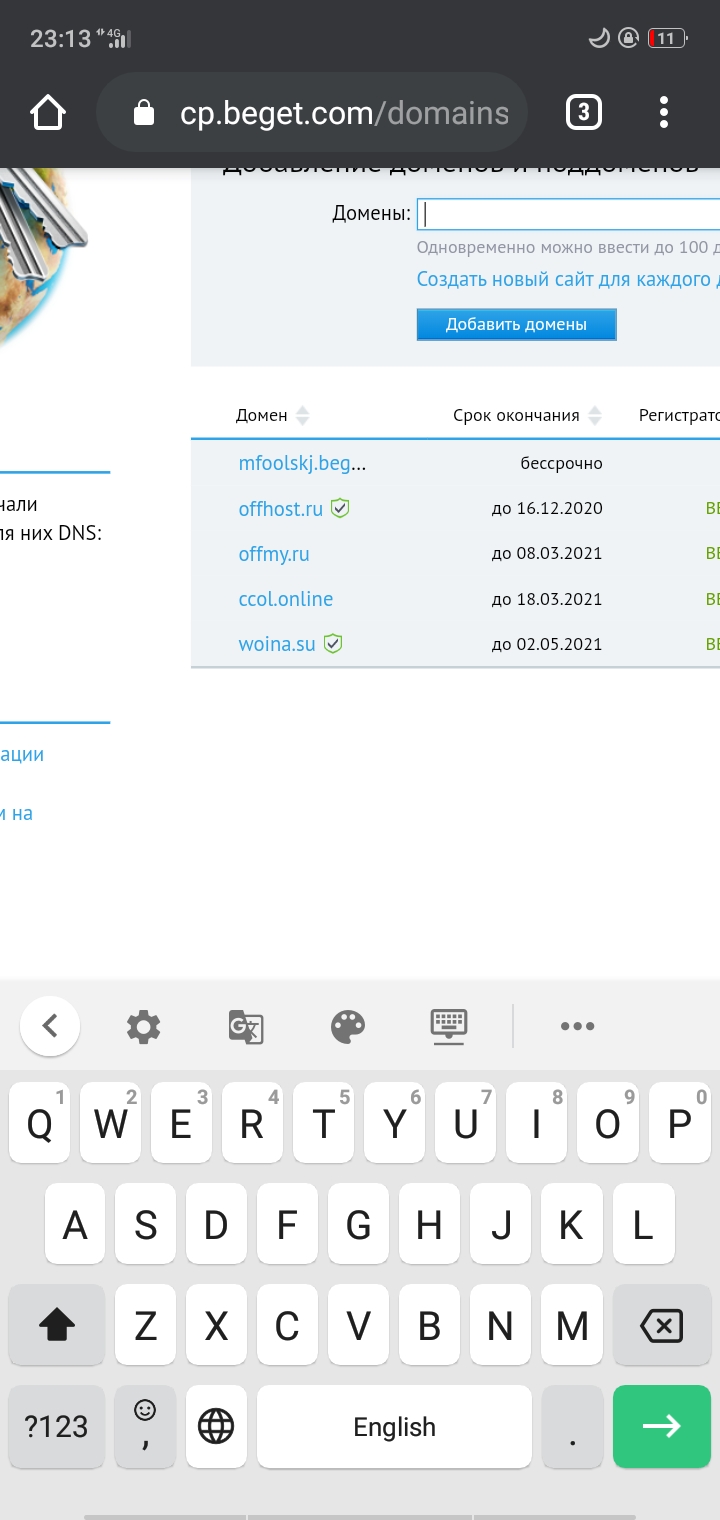
Task: Tap green shield icon next to woina.su
Action: point(333,643)
